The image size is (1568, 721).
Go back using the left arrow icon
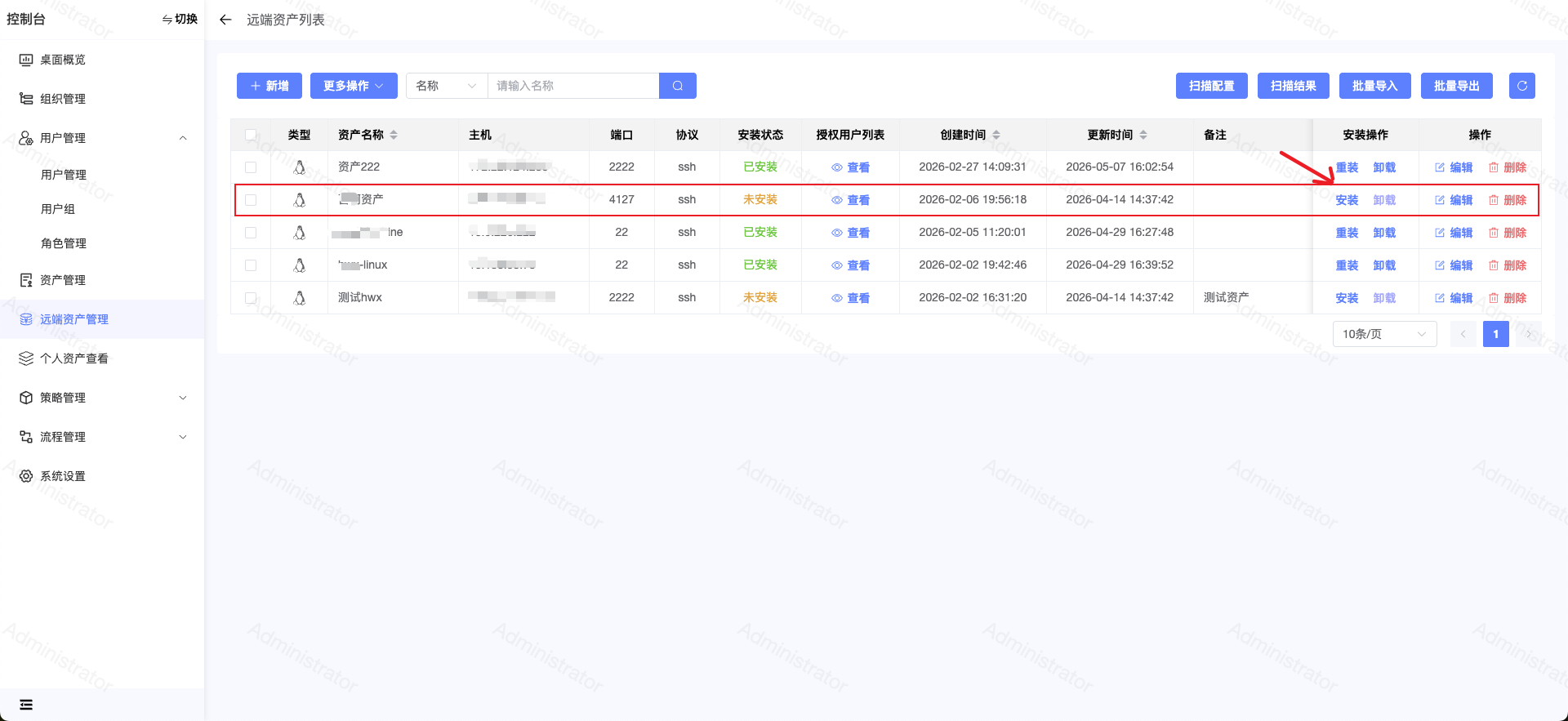coord(225,20)
